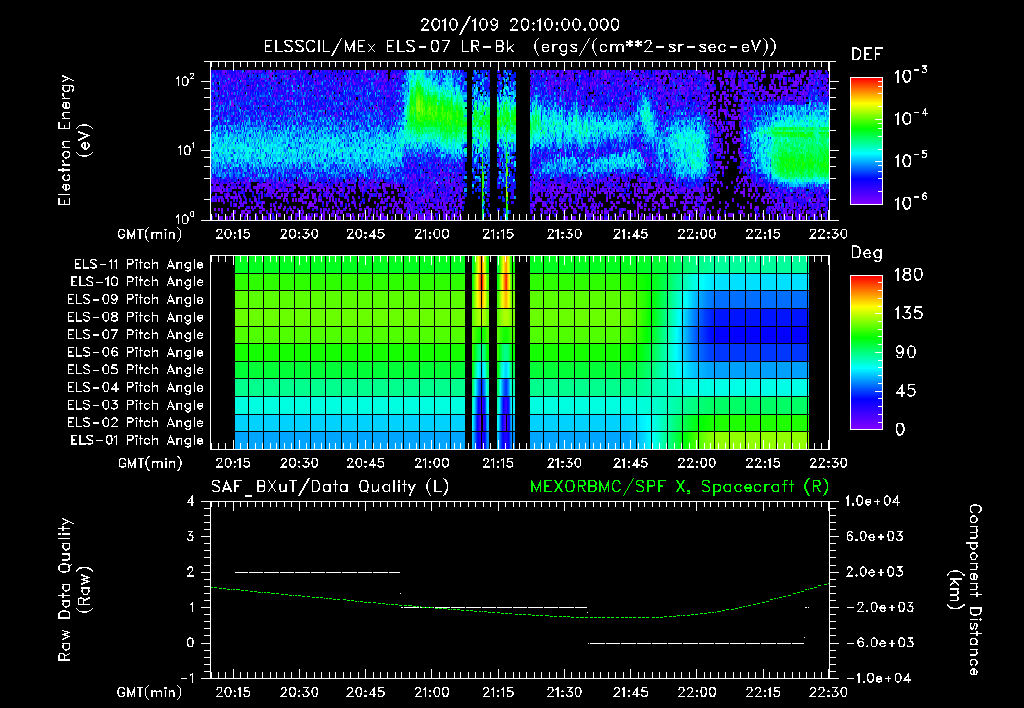This screenshot has height=708, width=1024.
Task: Click the 21:15 tick under pitch angle panel
Action: [498, 463]
